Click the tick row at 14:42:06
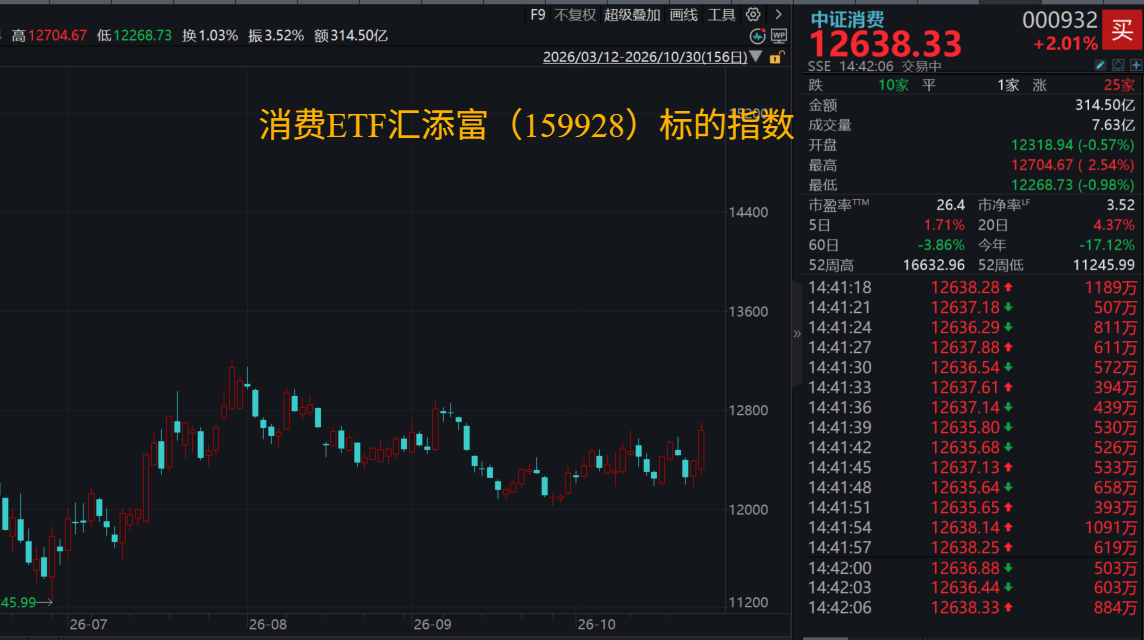The height and width of the screenshot is (640, 1144). coord(972,607)
